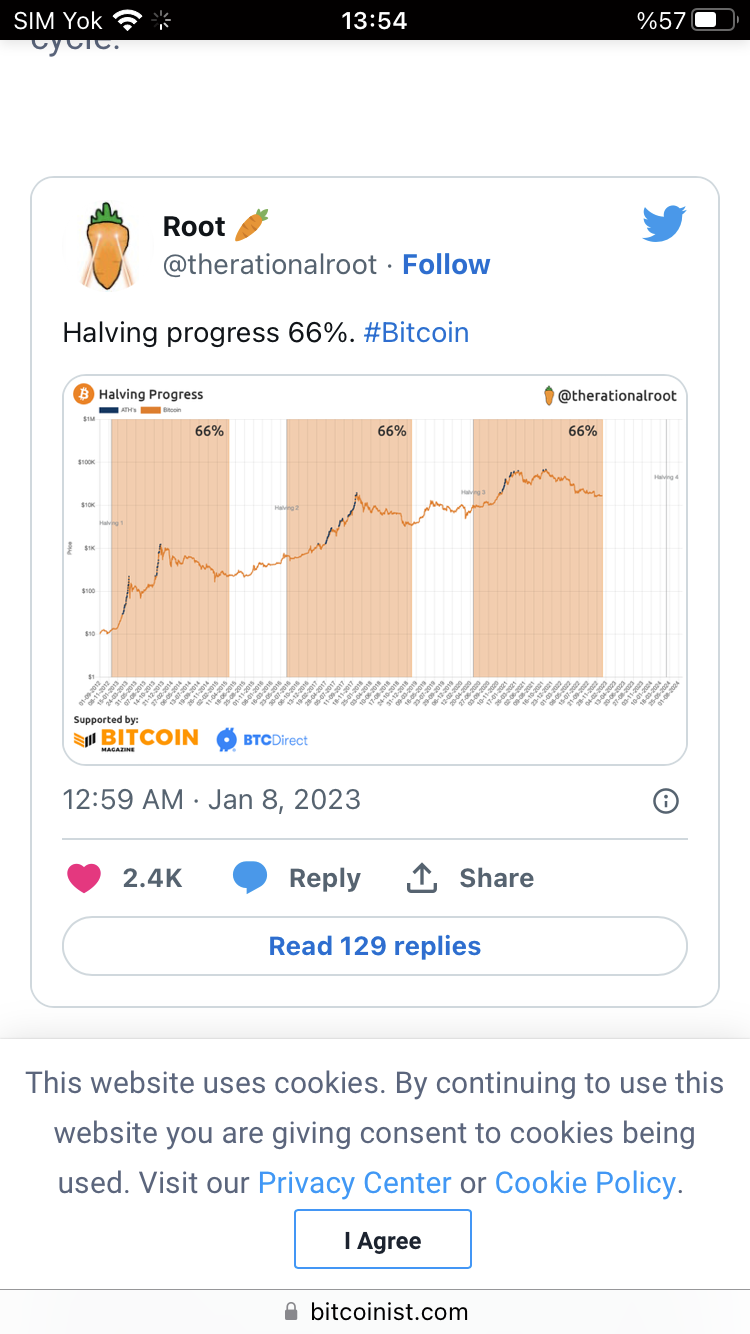Like the tweet with the heart icon
This screenshot has height=1334, width=750.
84,878
